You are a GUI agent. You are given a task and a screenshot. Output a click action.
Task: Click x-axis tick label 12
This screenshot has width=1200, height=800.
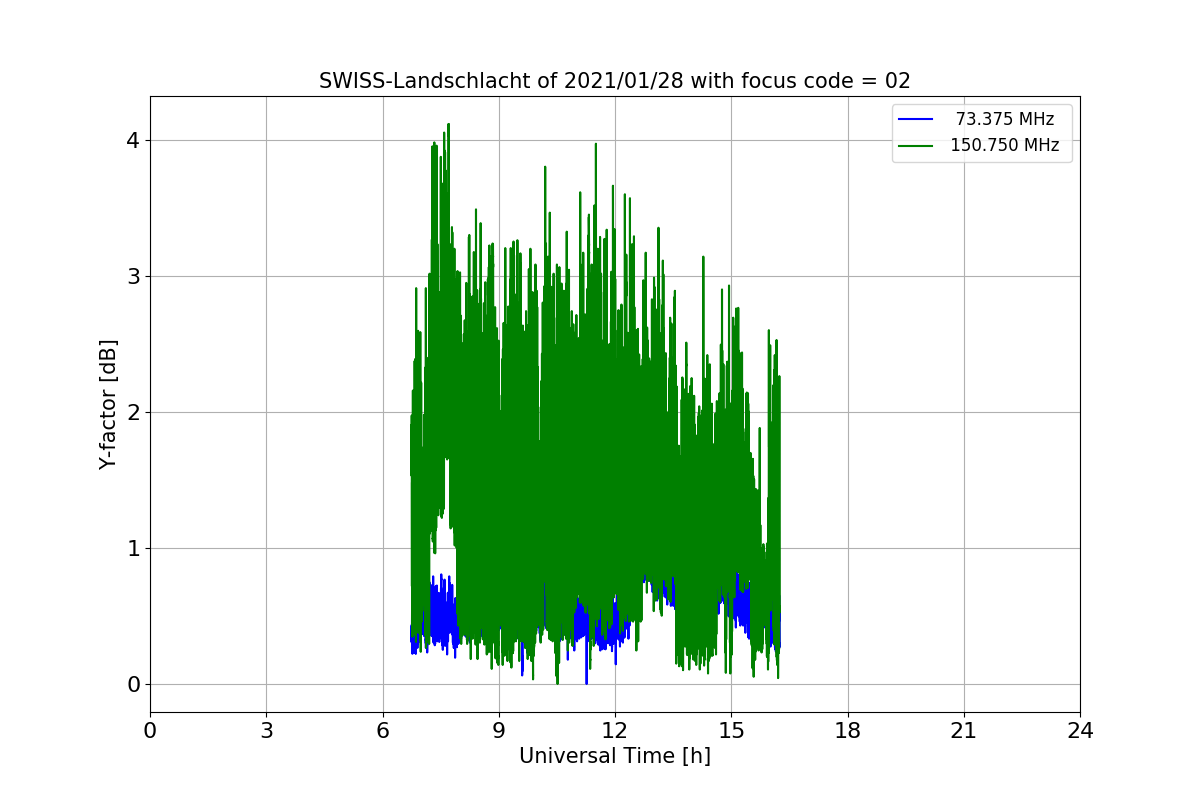[x=615, y=731]
